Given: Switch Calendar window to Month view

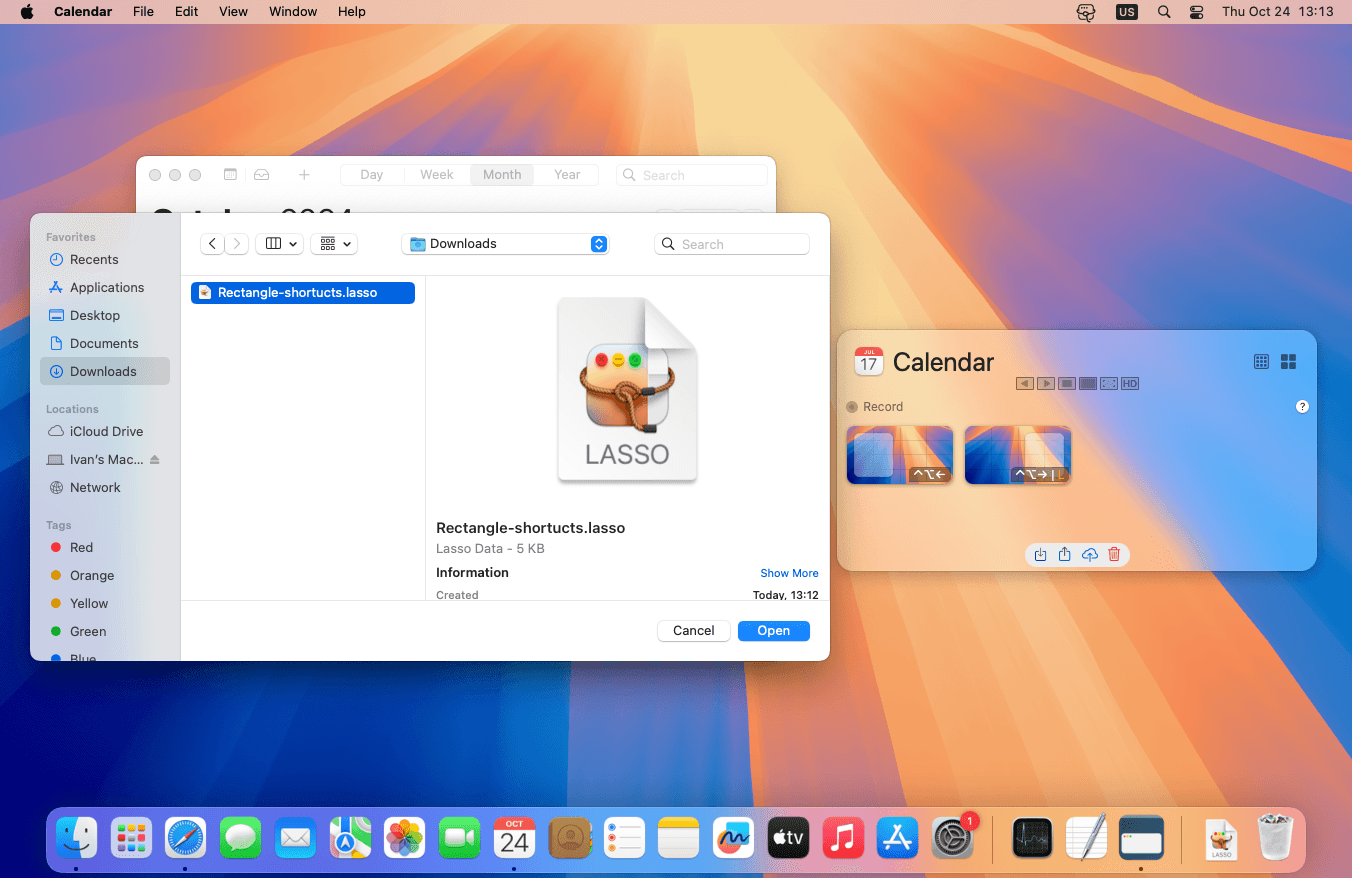Looking at the screenshot, I should pos(502,174).
